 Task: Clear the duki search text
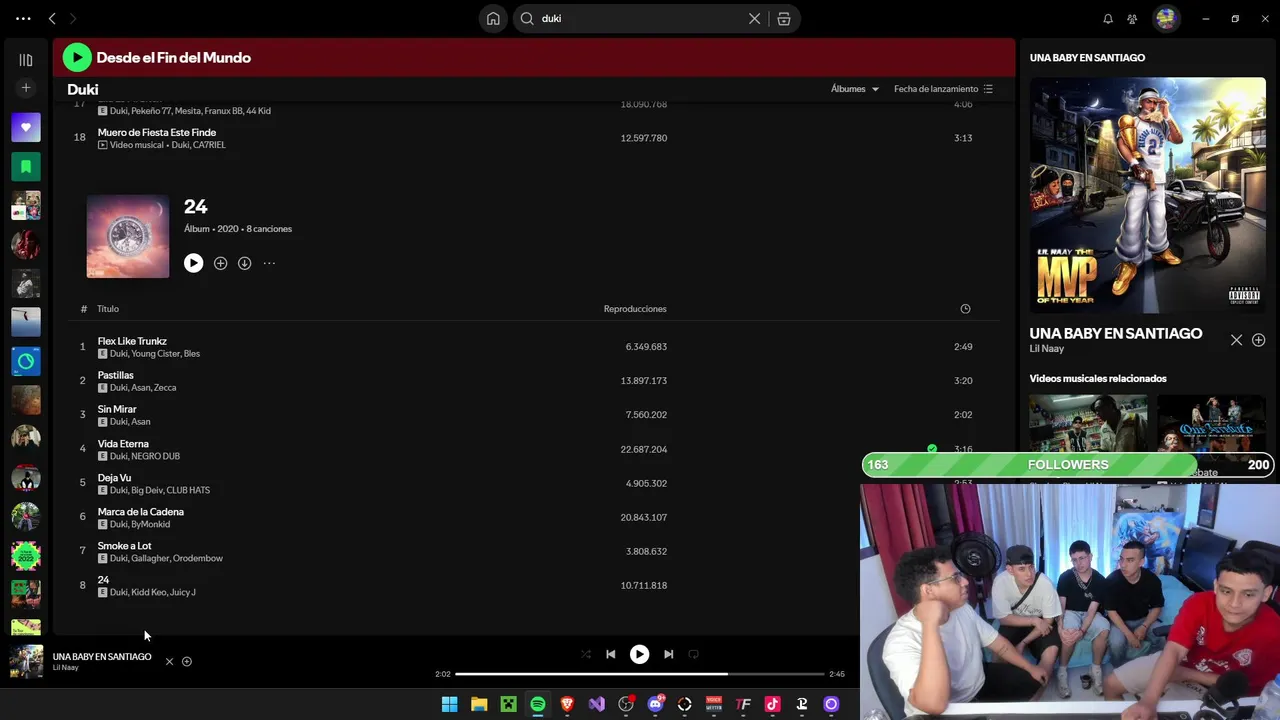coord(754,19)
